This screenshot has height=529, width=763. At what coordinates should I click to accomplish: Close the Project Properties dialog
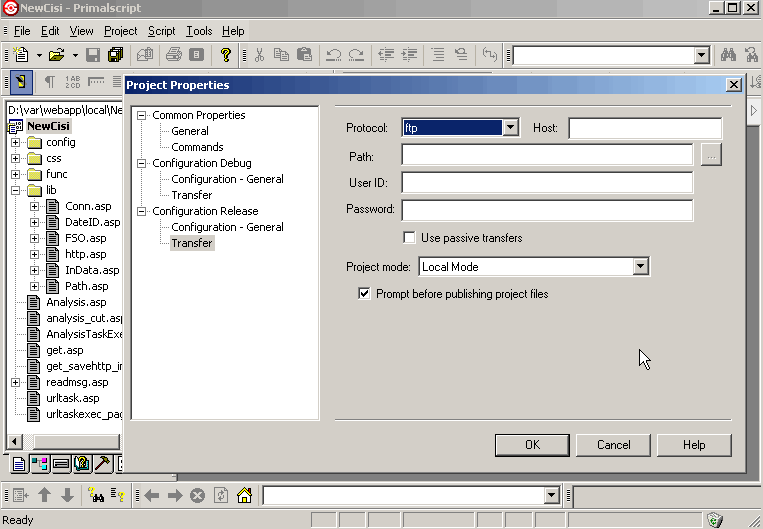pos(733,85)
